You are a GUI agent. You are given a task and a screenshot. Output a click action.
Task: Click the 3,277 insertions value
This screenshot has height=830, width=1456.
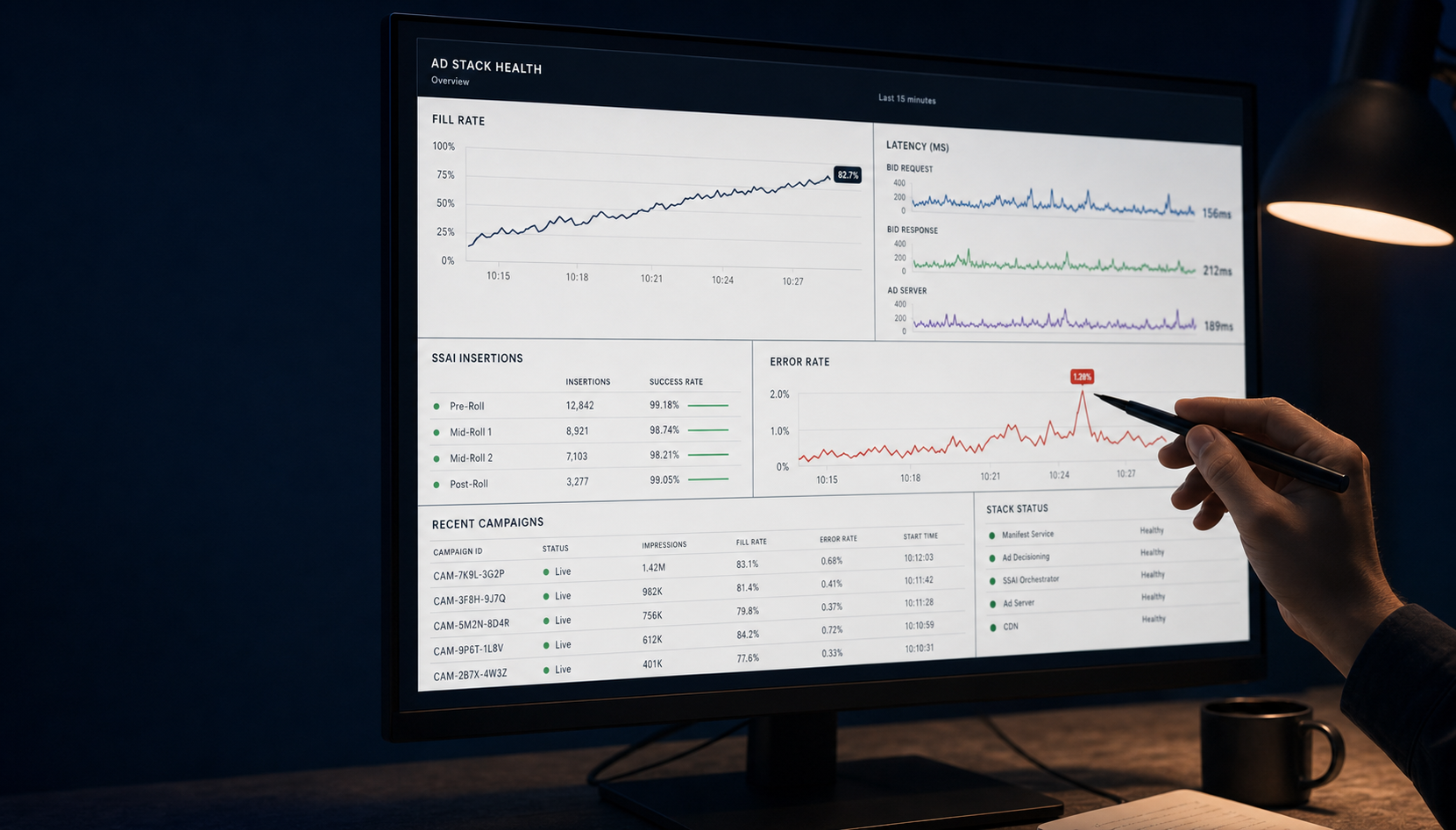(577, 481)
